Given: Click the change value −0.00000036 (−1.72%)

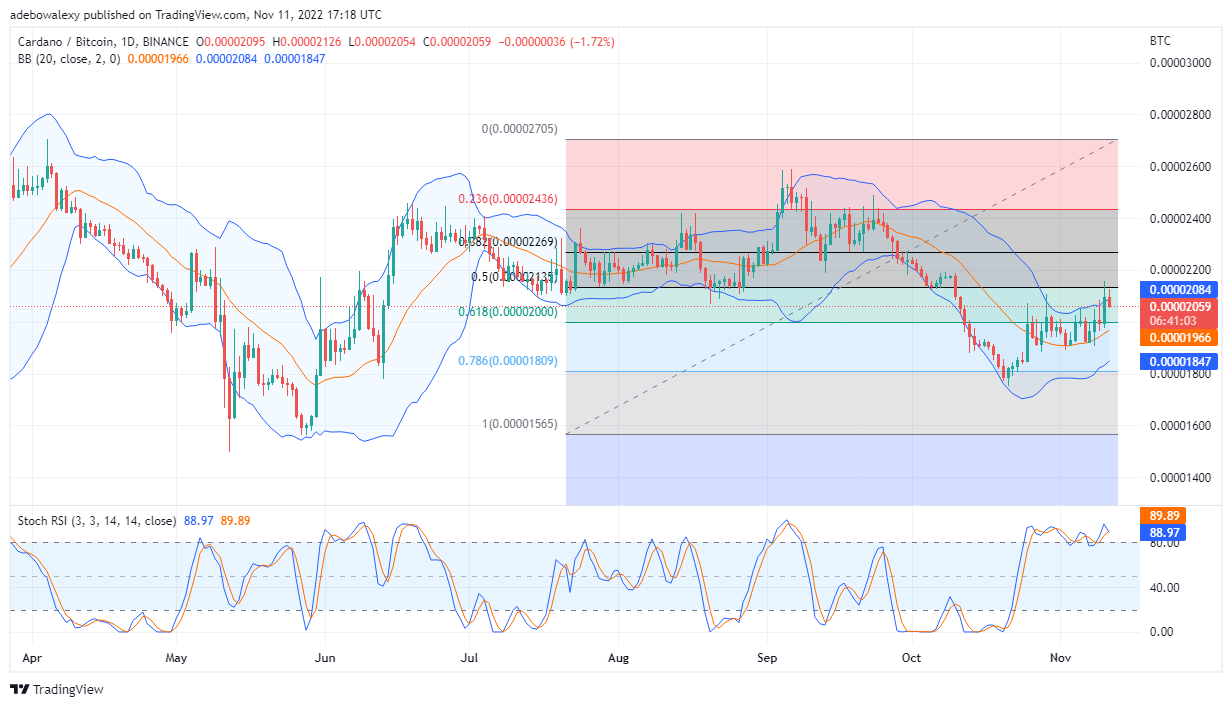Looking at the screenshot, I should (557, 42).
